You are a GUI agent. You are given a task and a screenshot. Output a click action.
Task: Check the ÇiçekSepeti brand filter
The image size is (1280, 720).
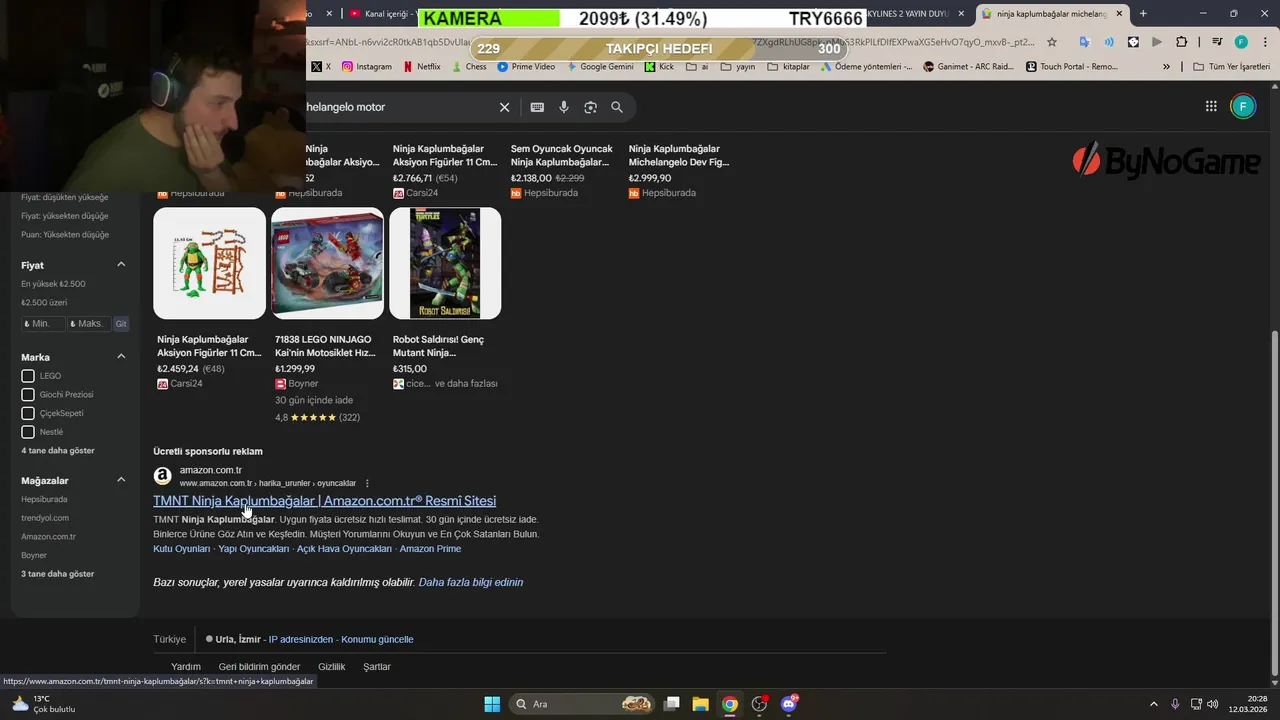(28, 413)
